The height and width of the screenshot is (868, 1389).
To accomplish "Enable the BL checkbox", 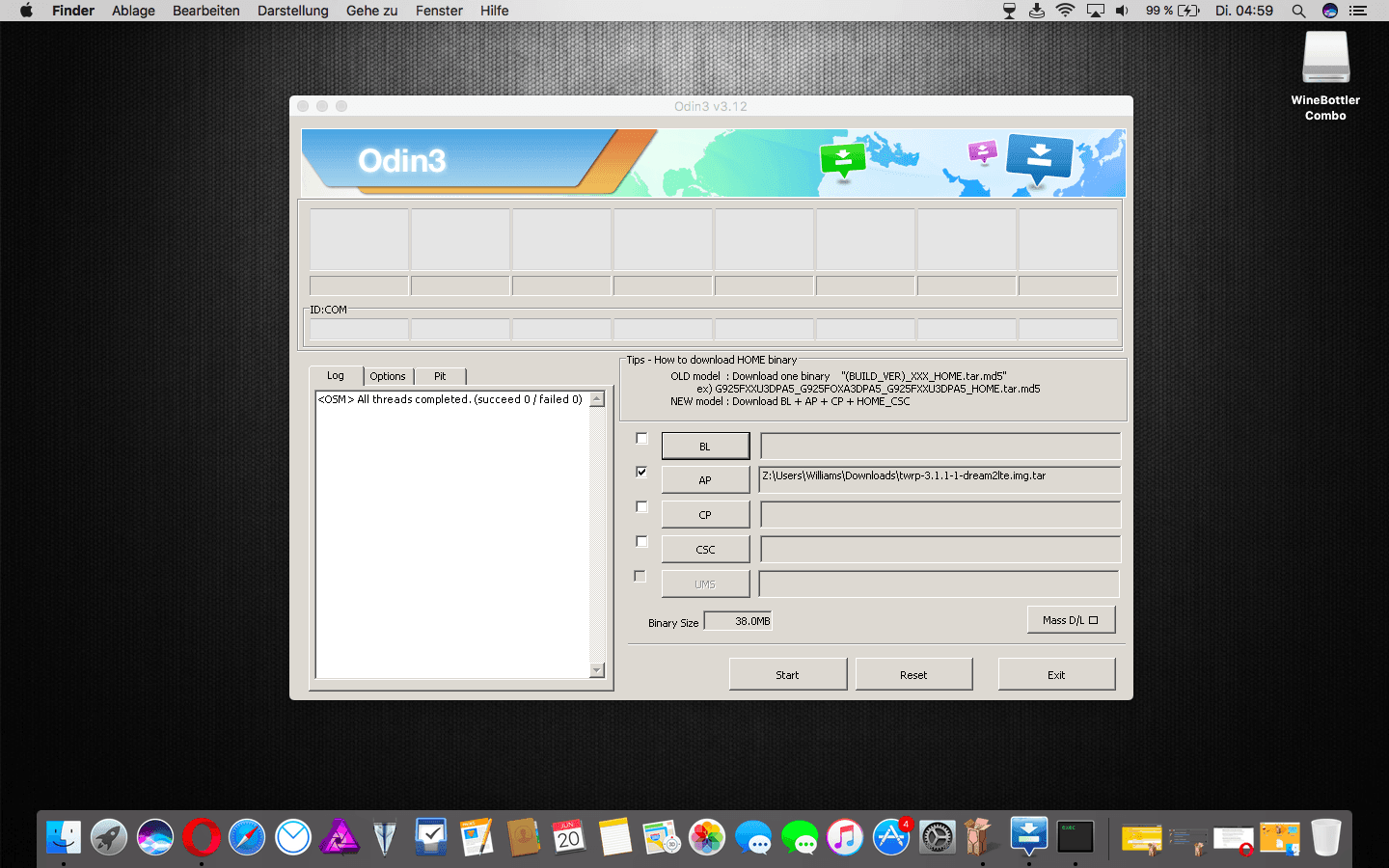I will point(641,438).
